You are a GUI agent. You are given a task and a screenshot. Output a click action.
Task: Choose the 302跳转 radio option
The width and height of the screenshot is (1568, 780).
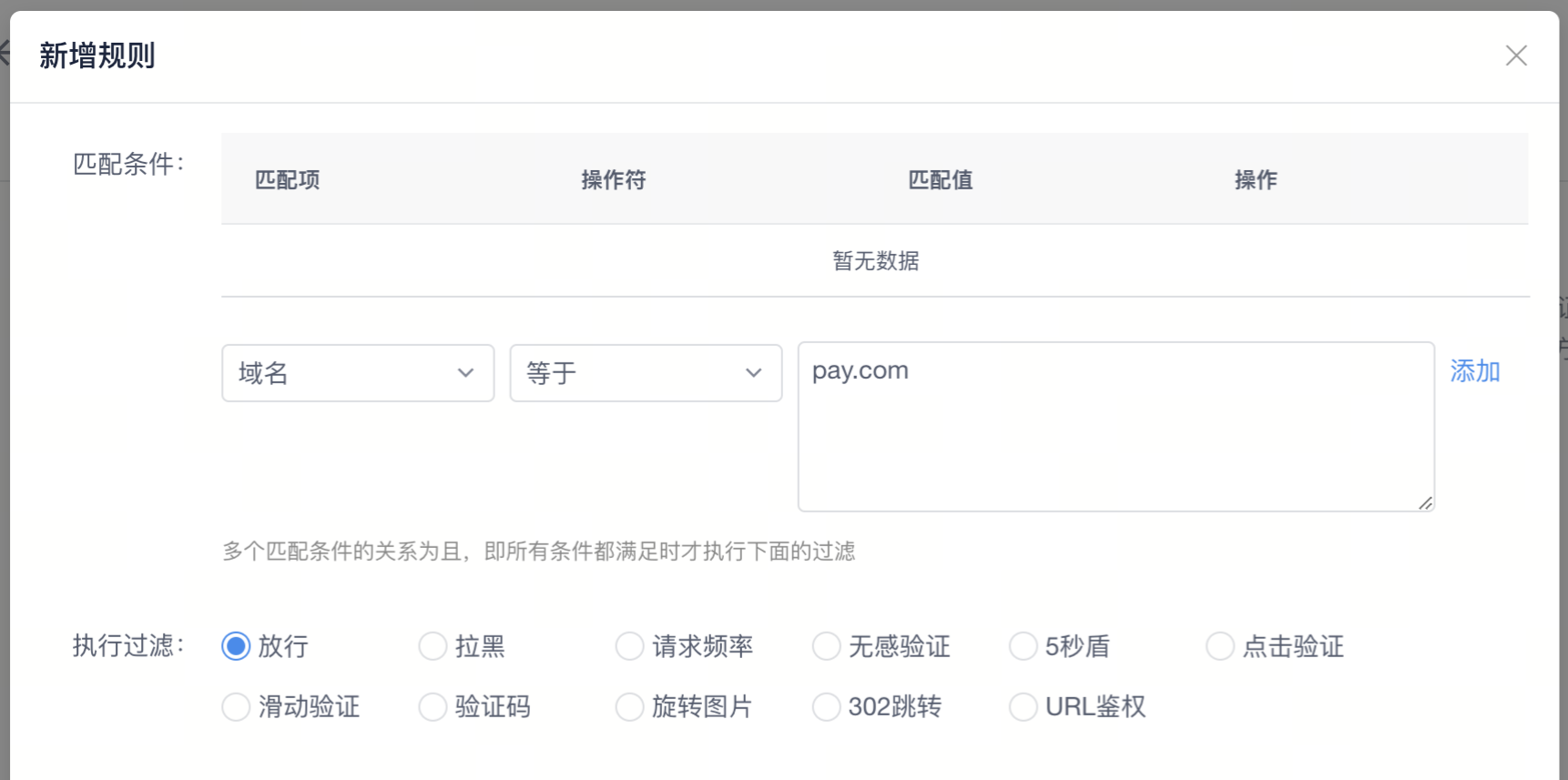pyautogui.click(x=827, y=706)
